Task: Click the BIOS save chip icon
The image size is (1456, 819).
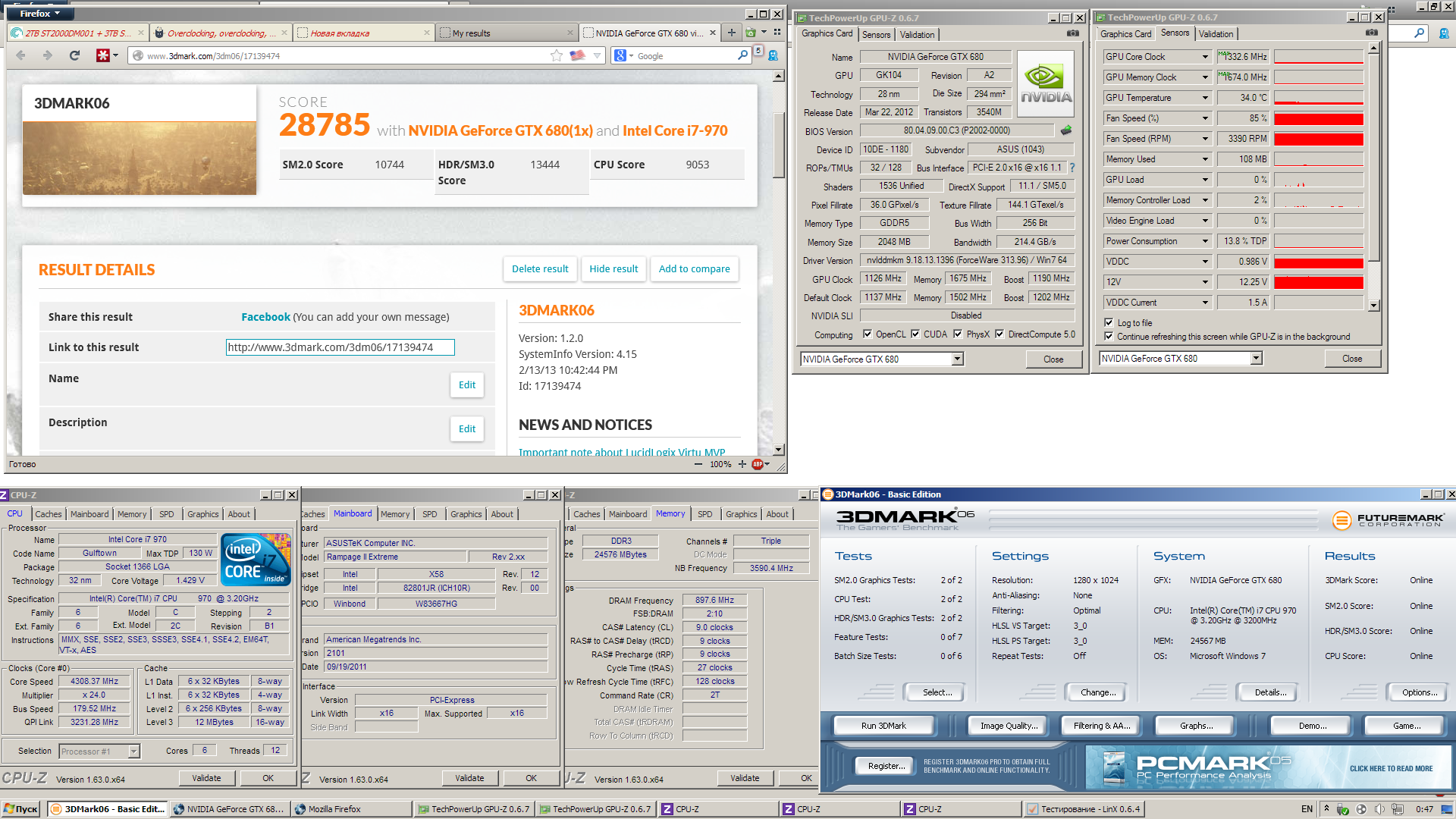Action: (1066, 130)
